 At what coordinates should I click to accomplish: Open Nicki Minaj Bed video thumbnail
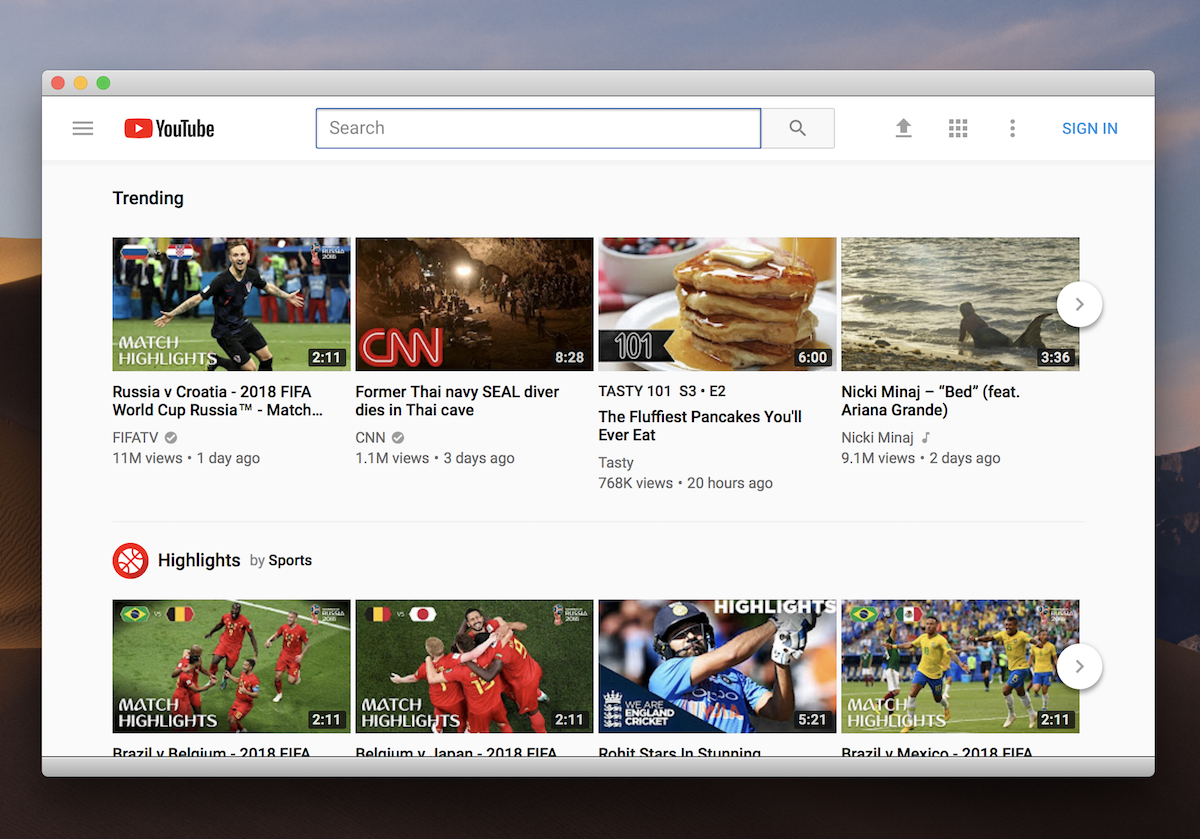click(x=960, y=304)
